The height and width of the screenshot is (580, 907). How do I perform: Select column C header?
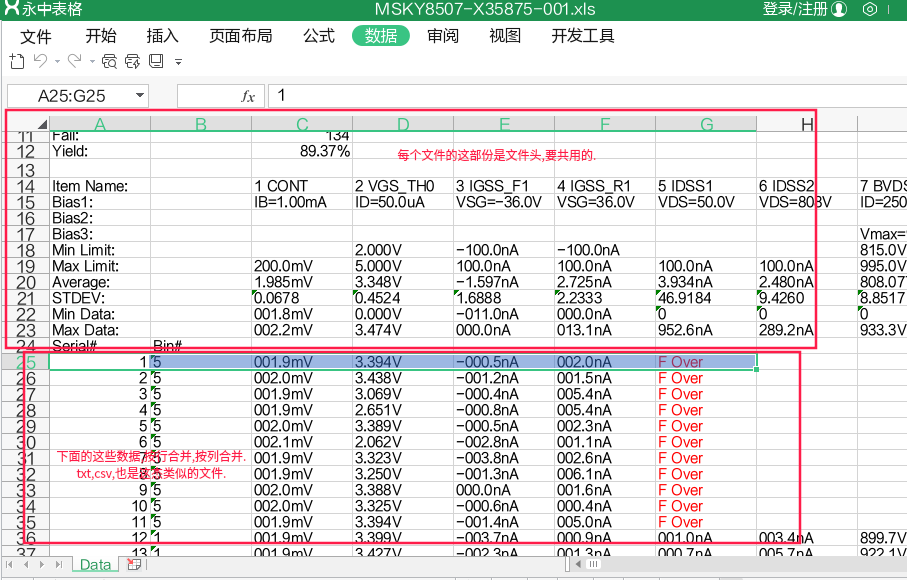coord(302,124)
